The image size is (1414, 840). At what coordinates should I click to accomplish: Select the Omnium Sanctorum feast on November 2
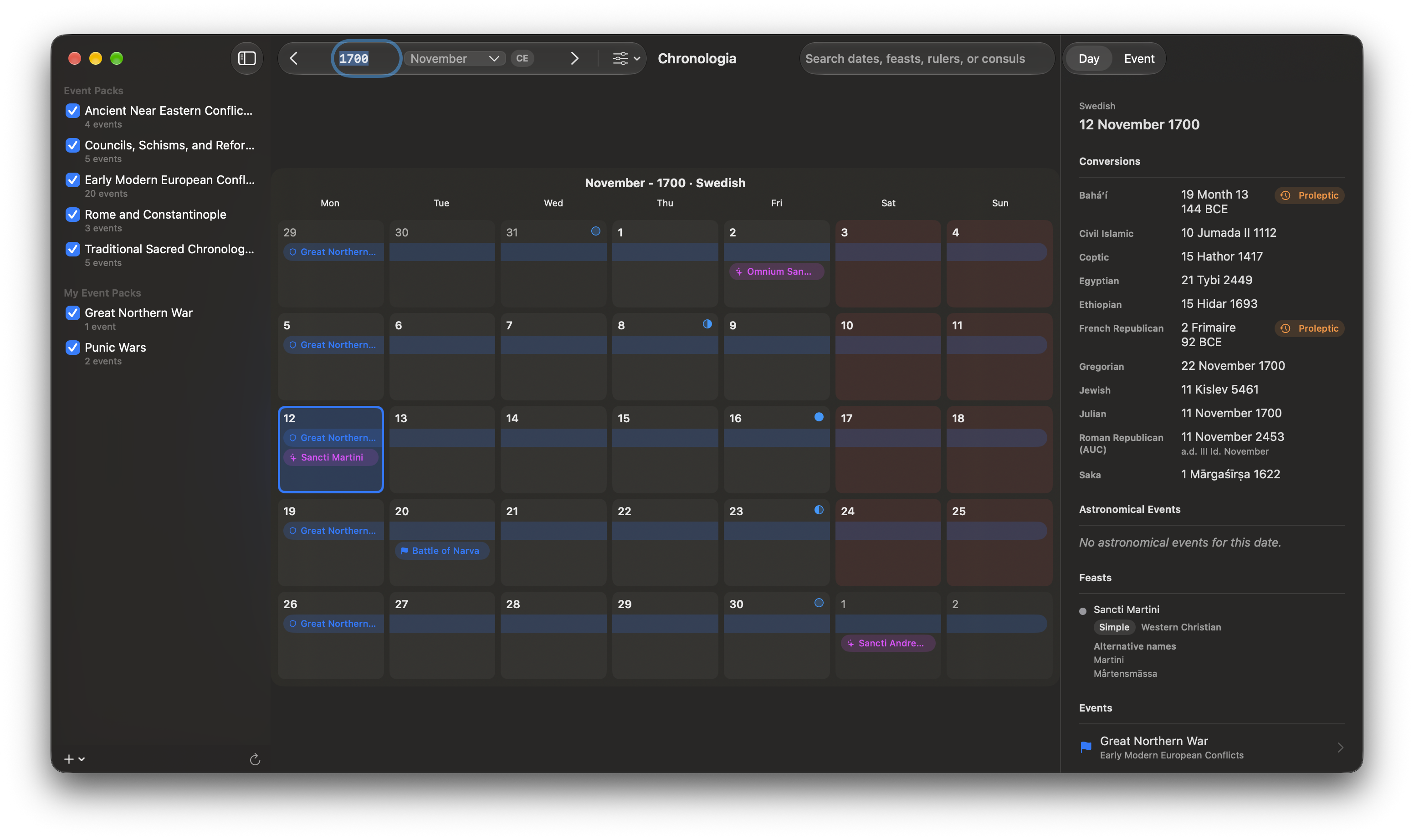coord(776,271)
